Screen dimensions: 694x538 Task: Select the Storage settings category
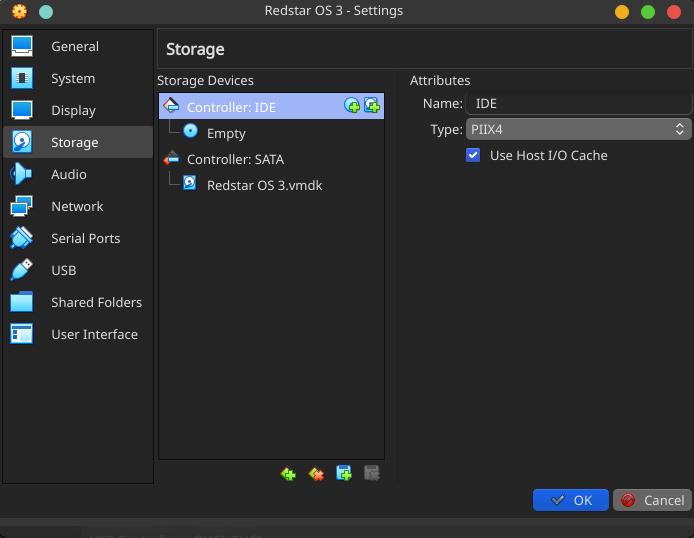tap(78, 142)
